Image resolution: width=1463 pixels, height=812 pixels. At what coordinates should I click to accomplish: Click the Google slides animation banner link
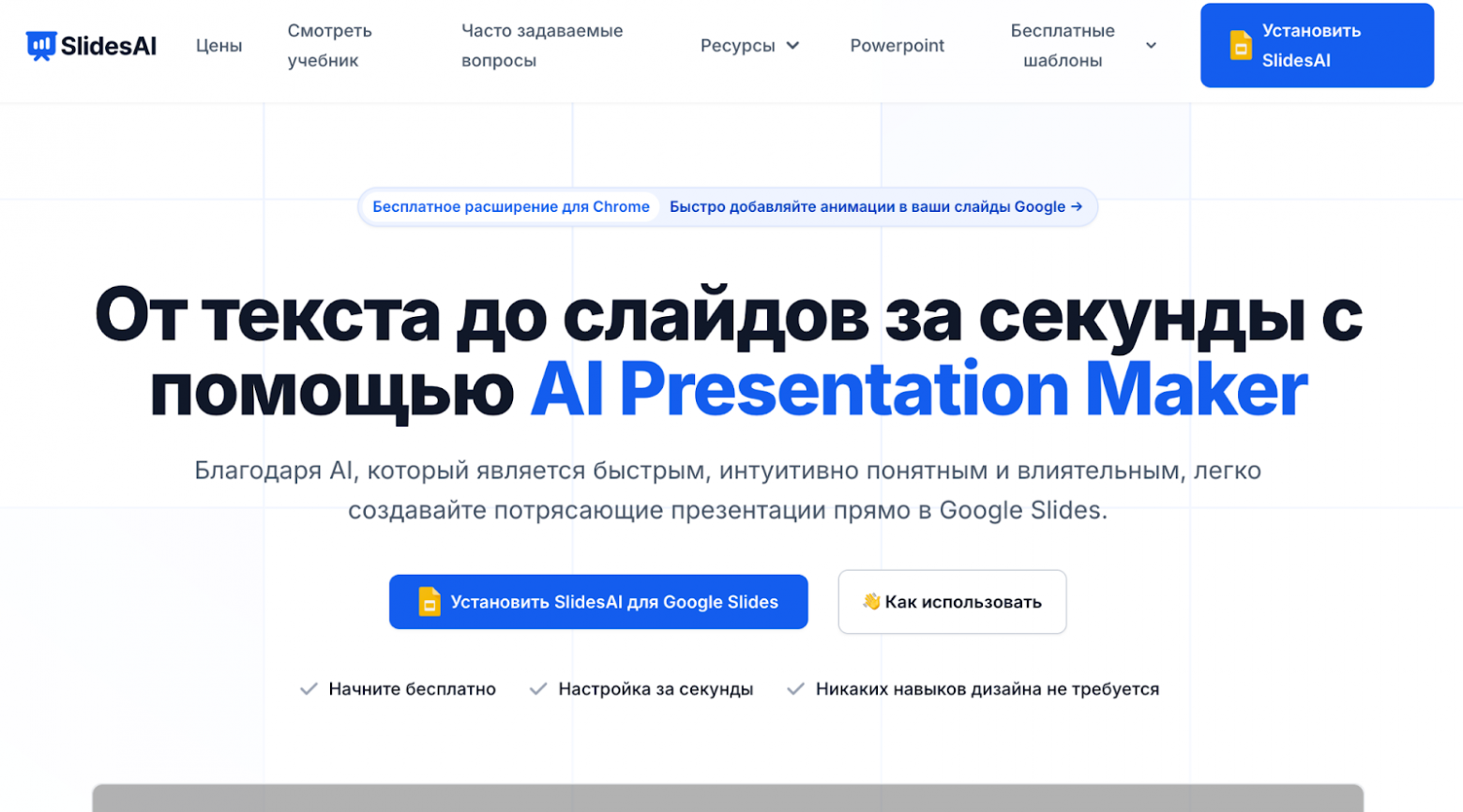pyautogui.click(x=872, y=206)
